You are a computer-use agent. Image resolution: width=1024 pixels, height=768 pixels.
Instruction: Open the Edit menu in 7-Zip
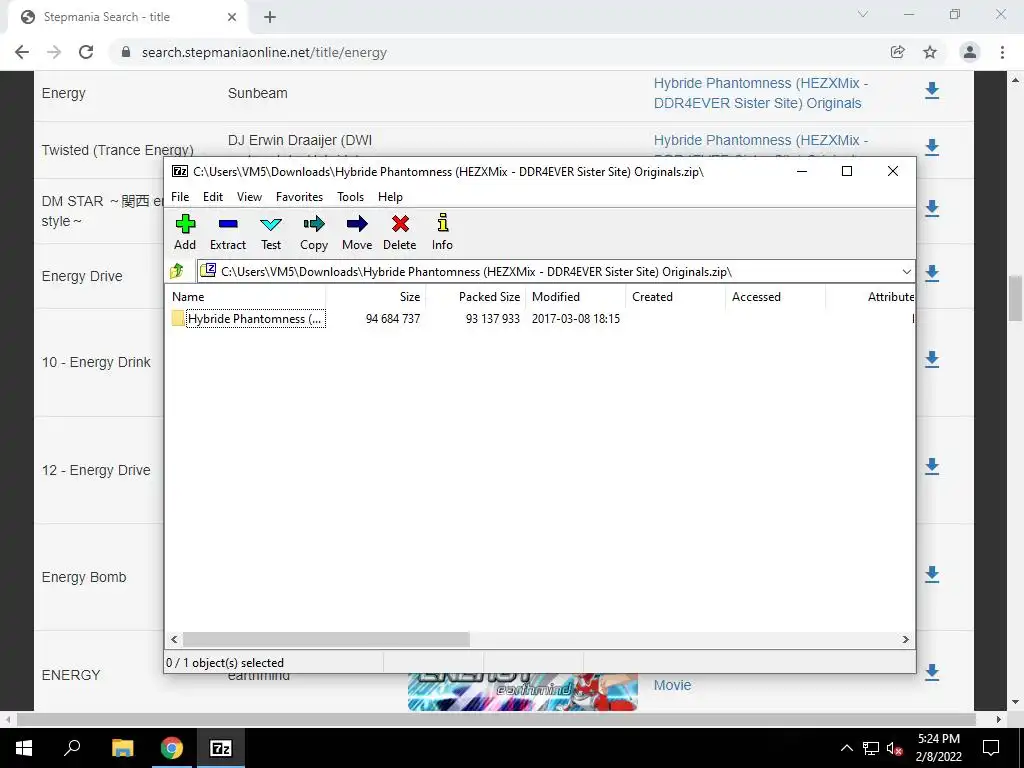[213, 197]
